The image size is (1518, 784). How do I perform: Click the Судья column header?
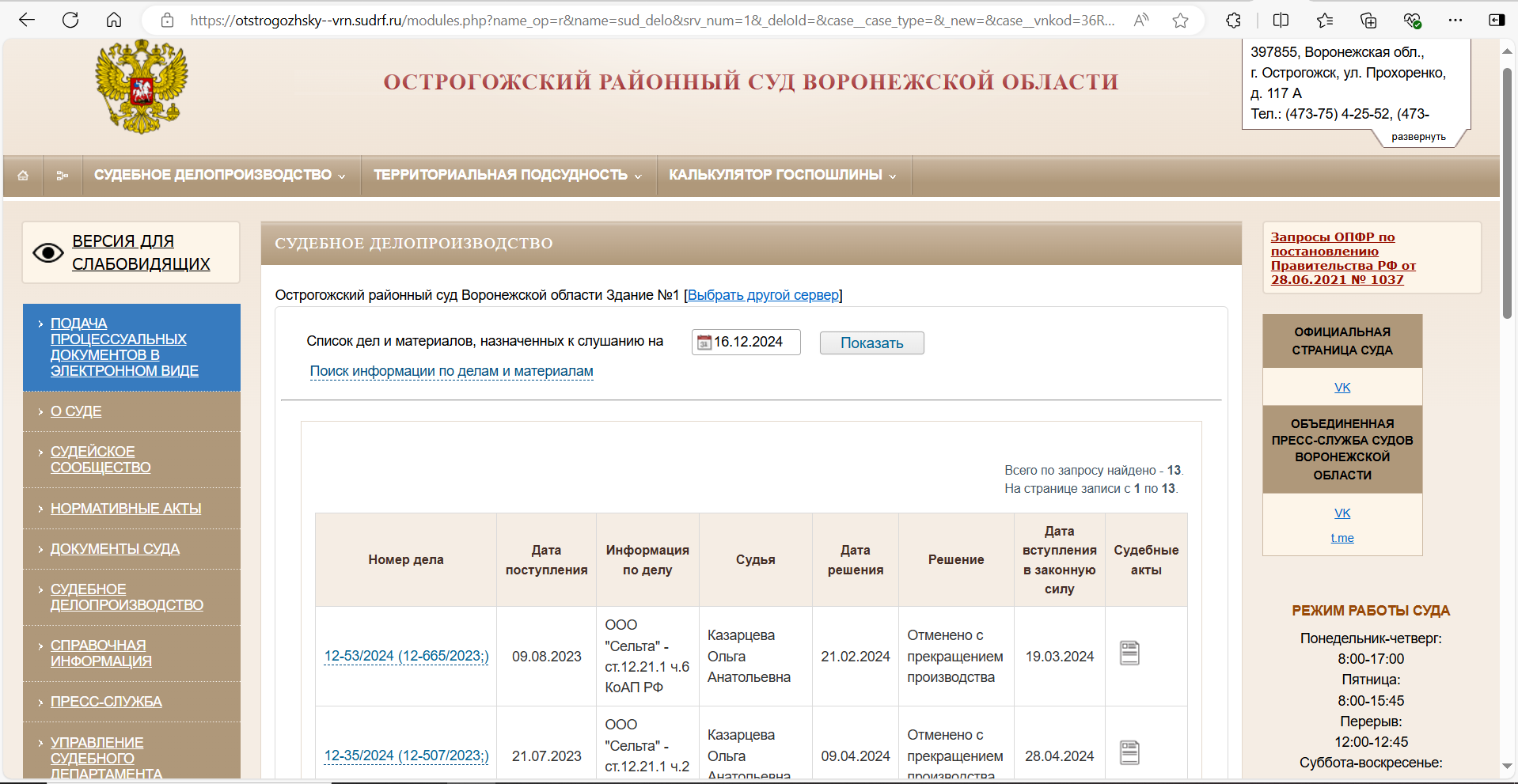756,559
